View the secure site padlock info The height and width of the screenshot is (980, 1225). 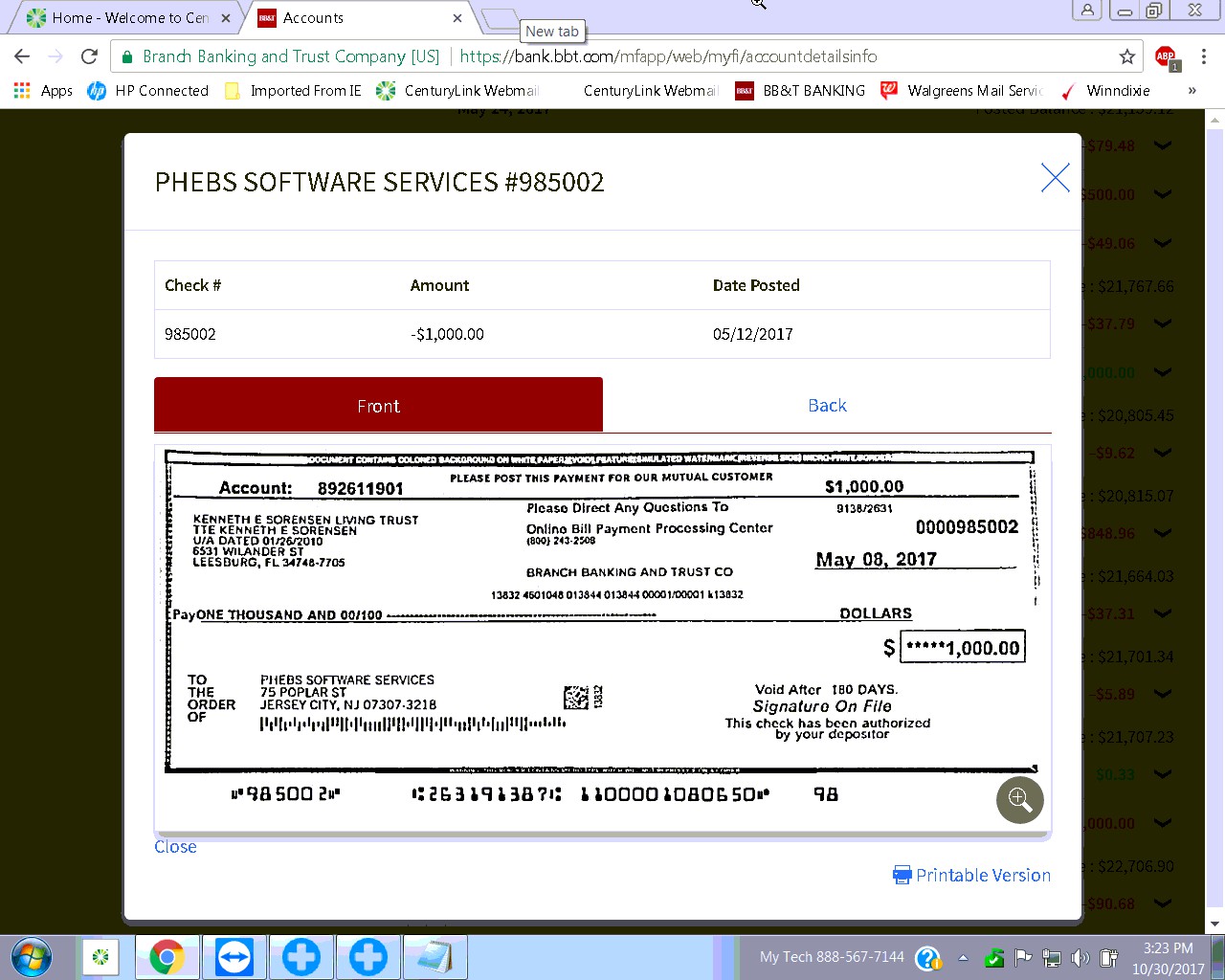click(x=126, y=56)
